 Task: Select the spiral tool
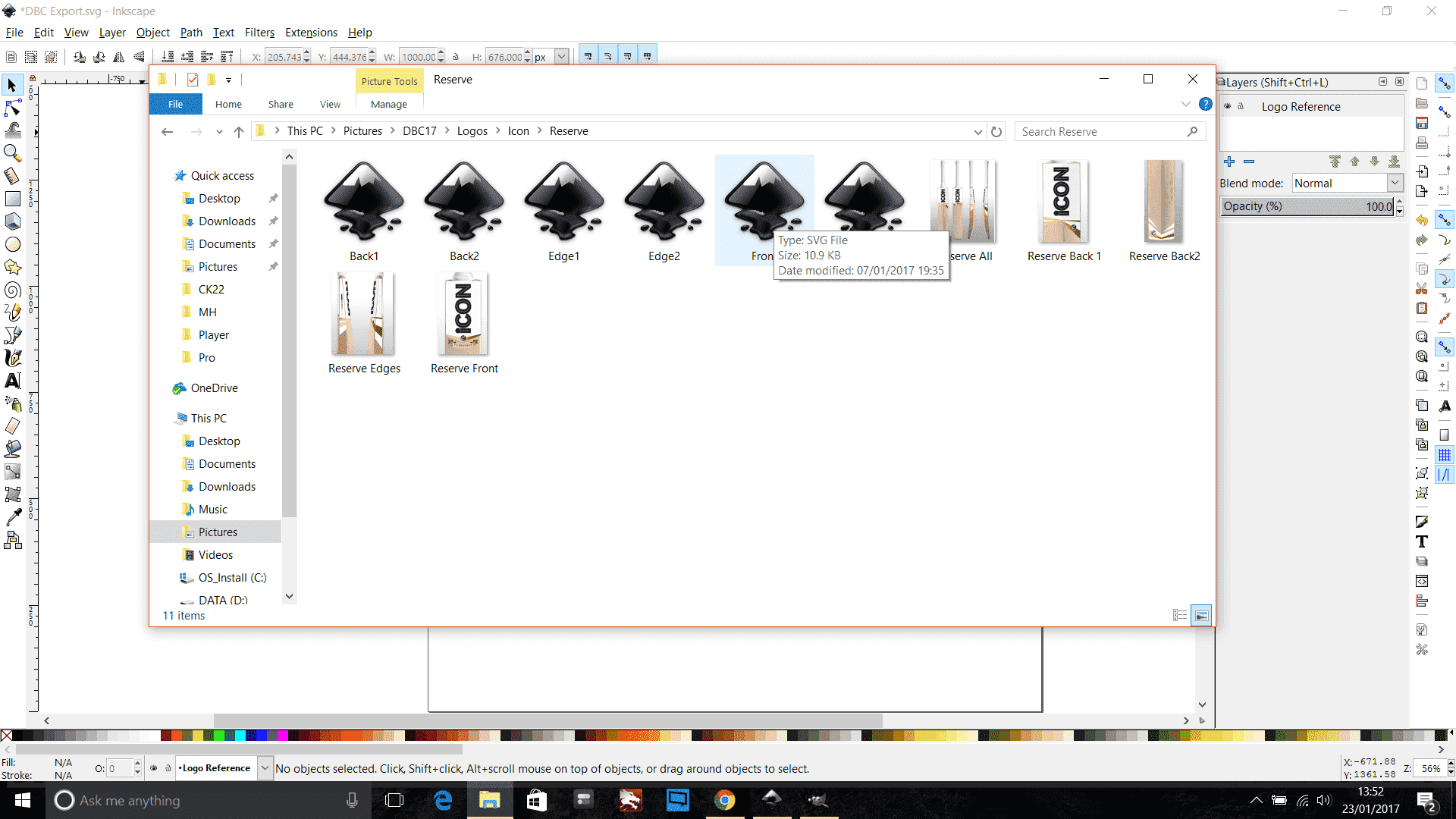(12, 290)
